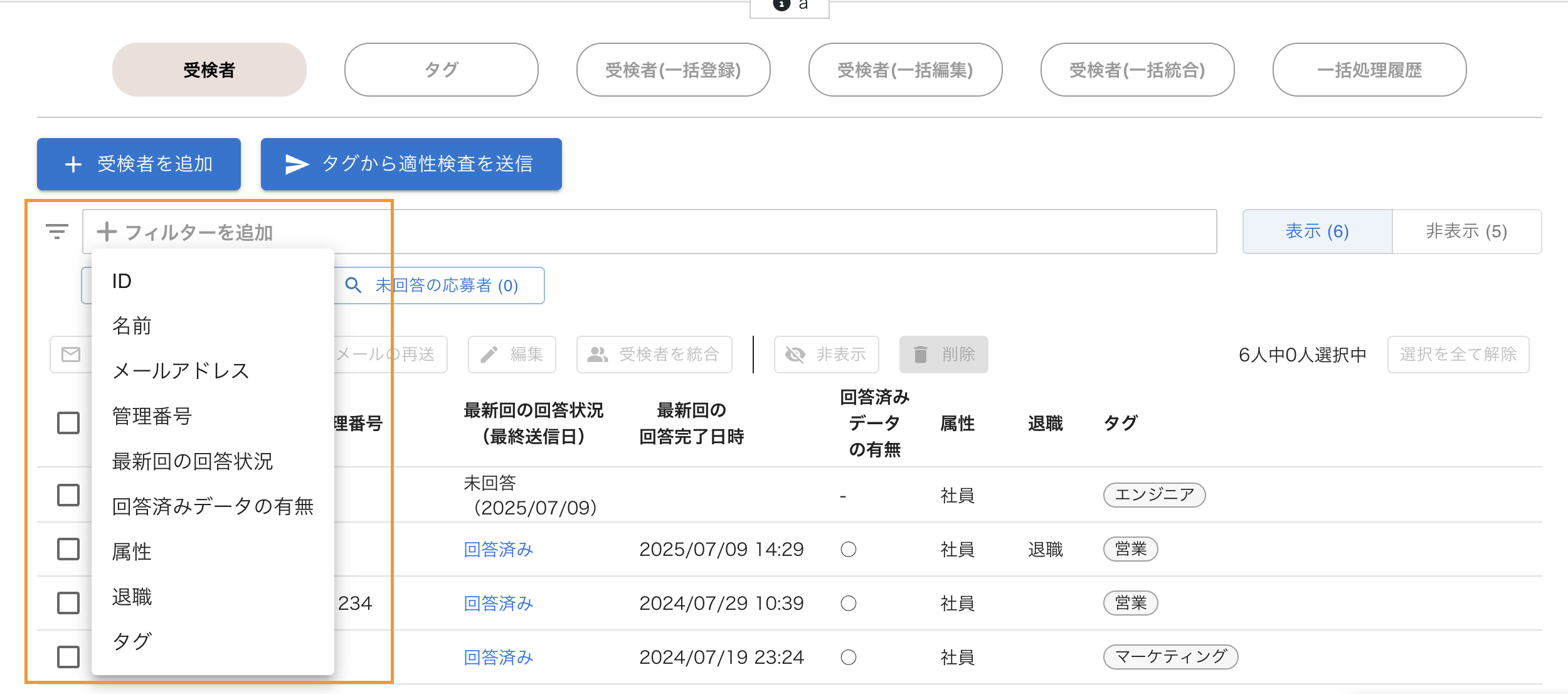Click the filter list icon
Screen dimensions: 1568x694
[x=57, y=232]
